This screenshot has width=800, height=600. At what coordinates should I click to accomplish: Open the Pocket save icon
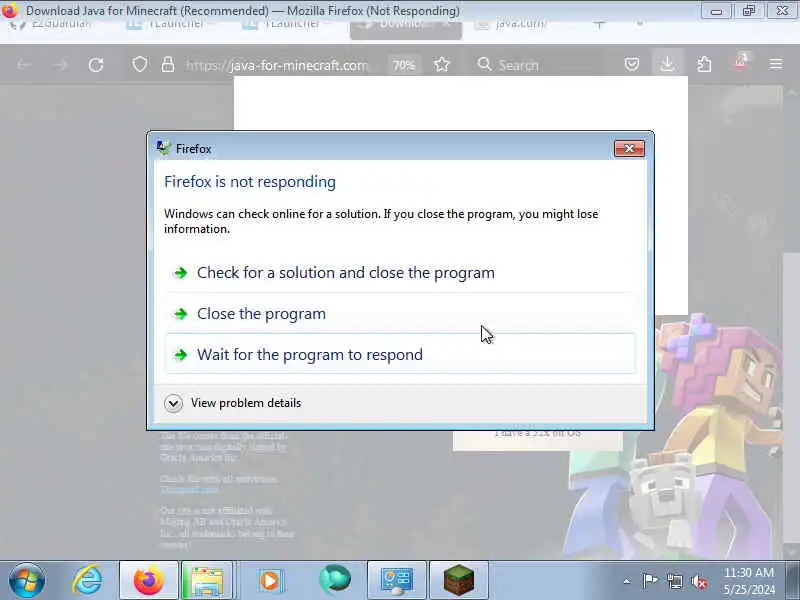632,64
